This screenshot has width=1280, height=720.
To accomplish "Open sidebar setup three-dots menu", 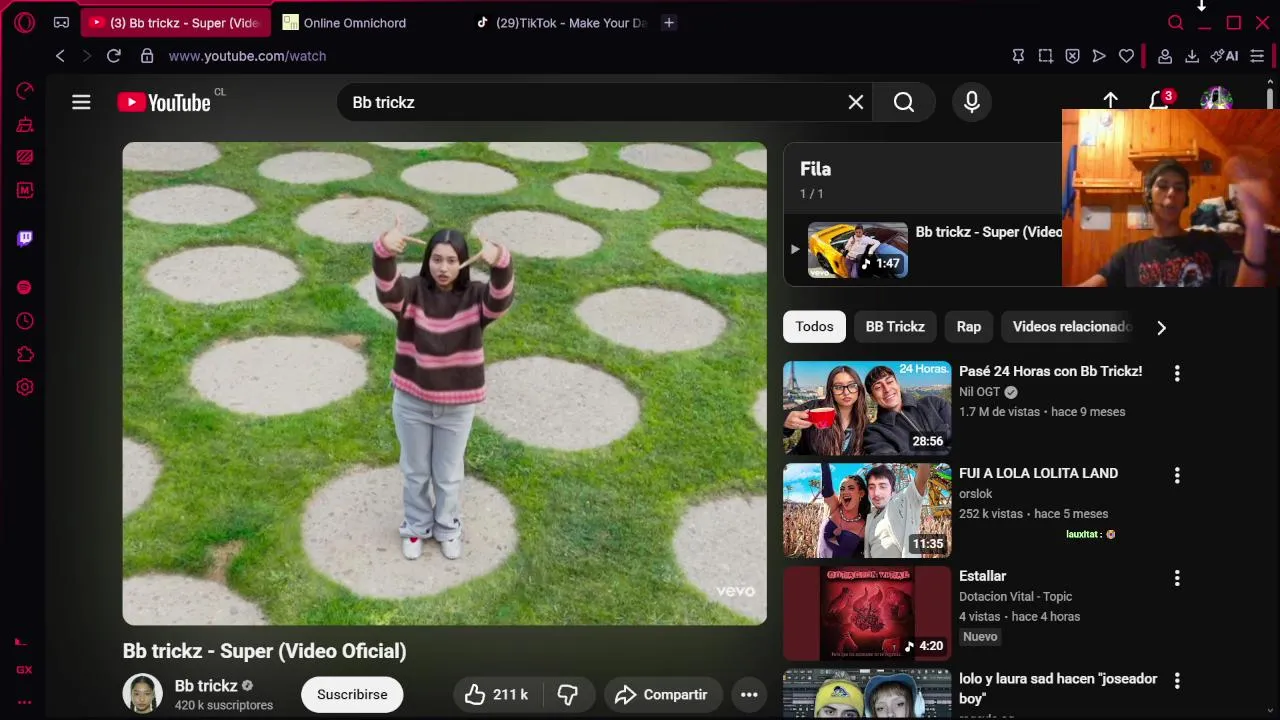I will click(24, 702).
